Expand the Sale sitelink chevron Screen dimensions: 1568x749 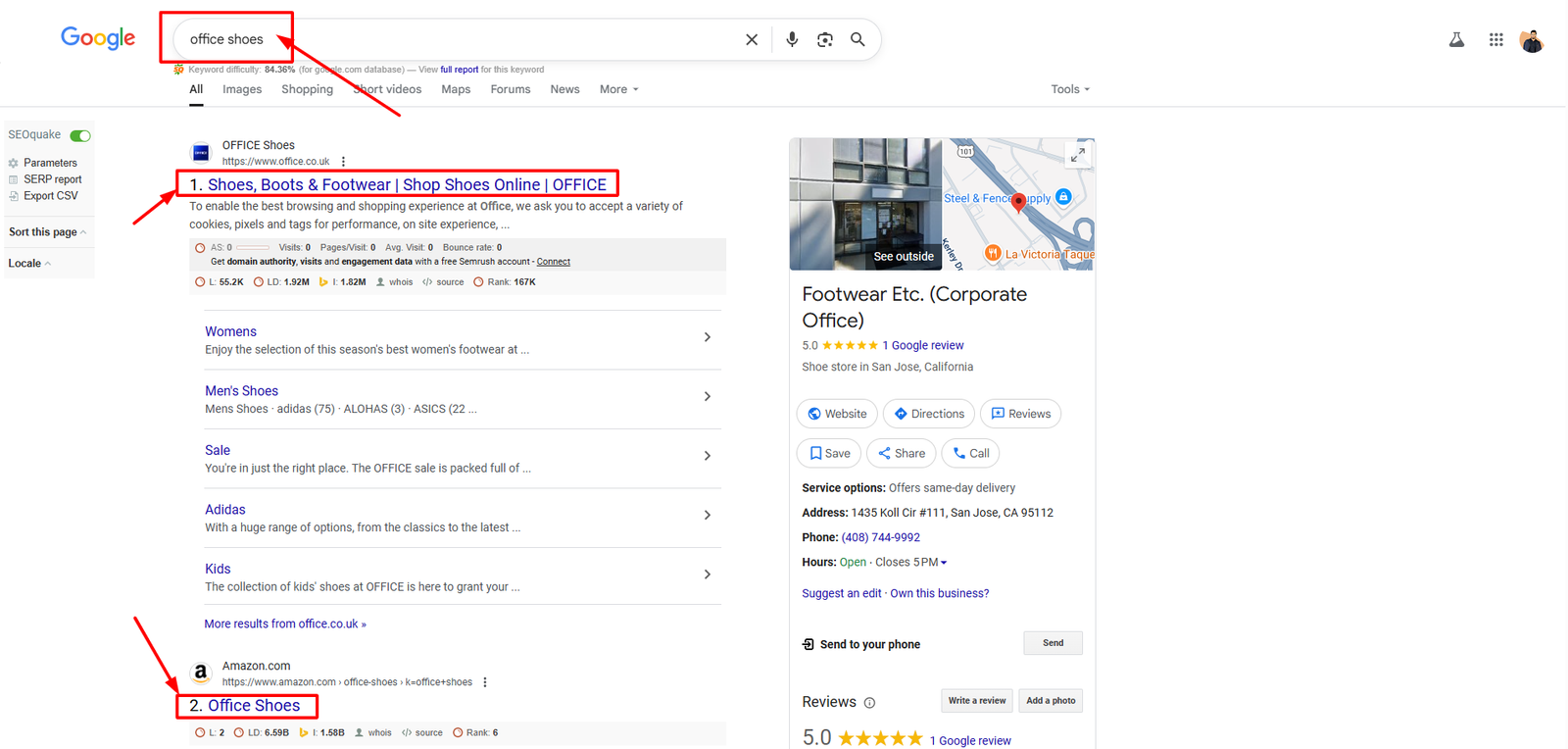[x=708, y=456]
